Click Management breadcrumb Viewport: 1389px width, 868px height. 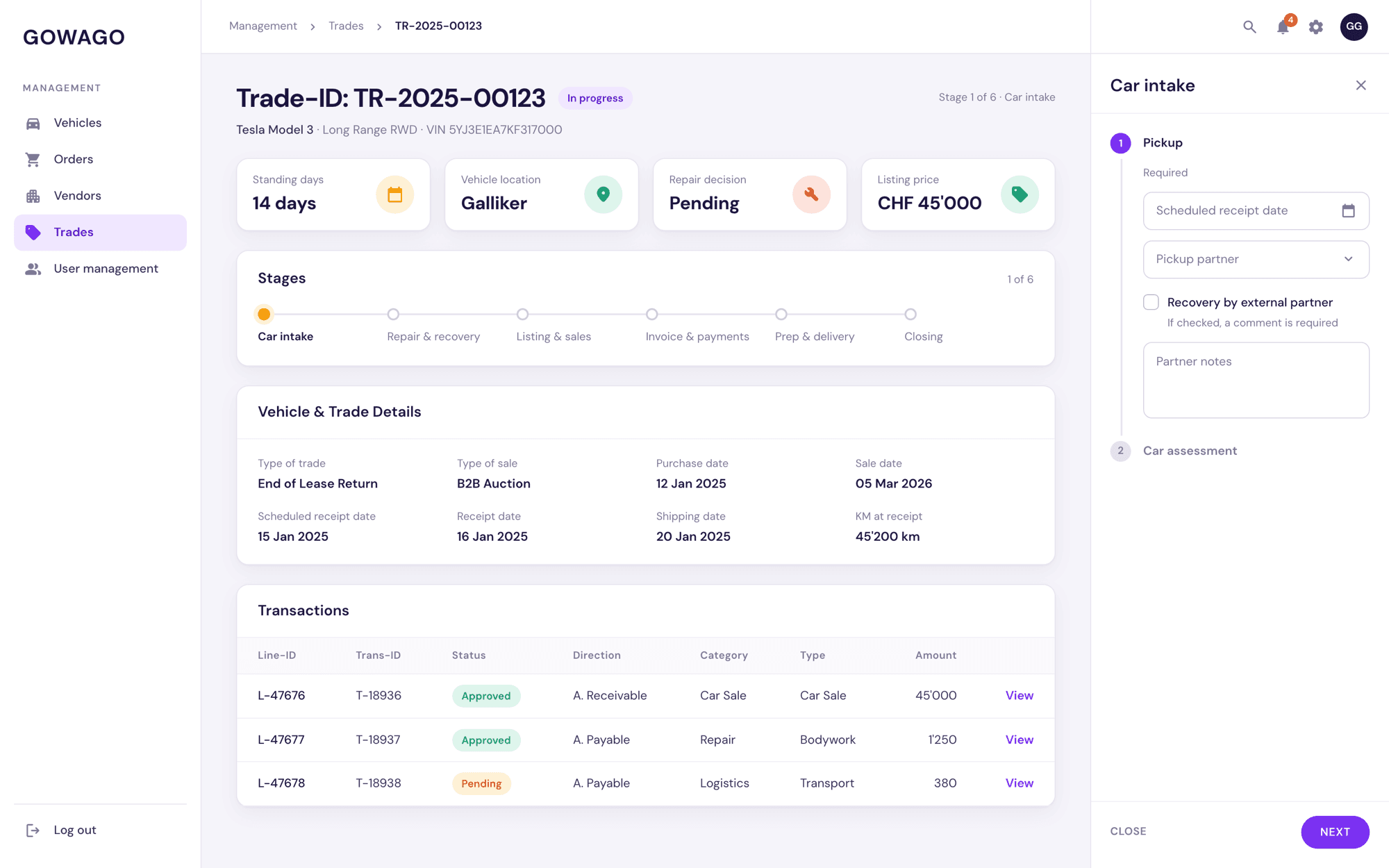(x=263, y=26)
